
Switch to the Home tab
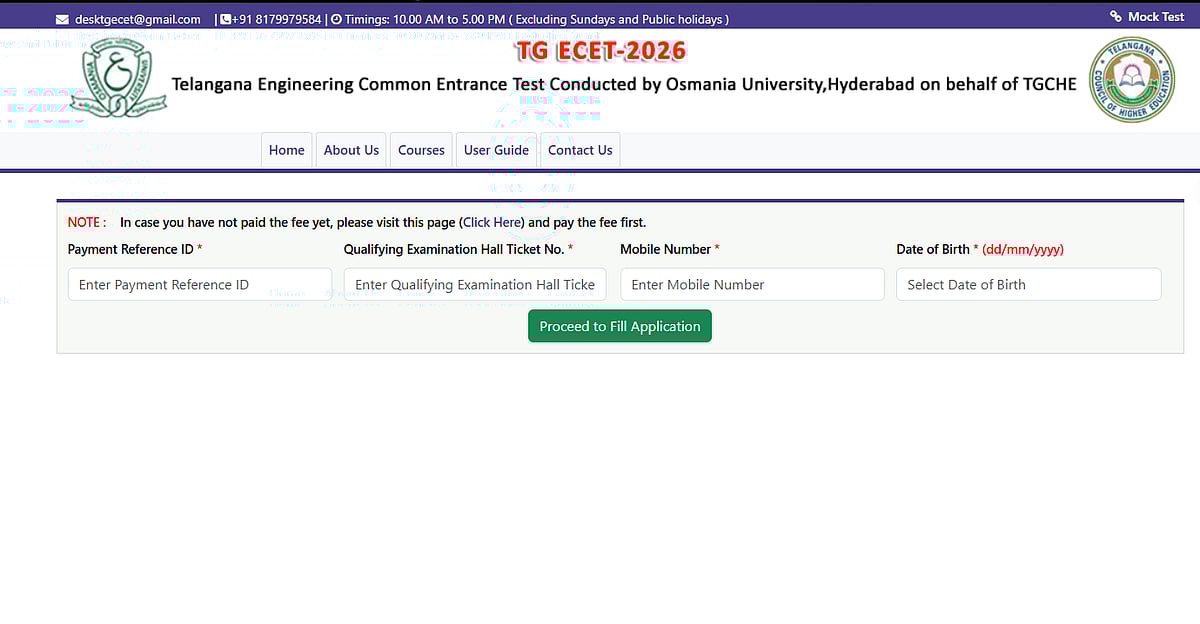pyautogui.click(x=286, y=149)
